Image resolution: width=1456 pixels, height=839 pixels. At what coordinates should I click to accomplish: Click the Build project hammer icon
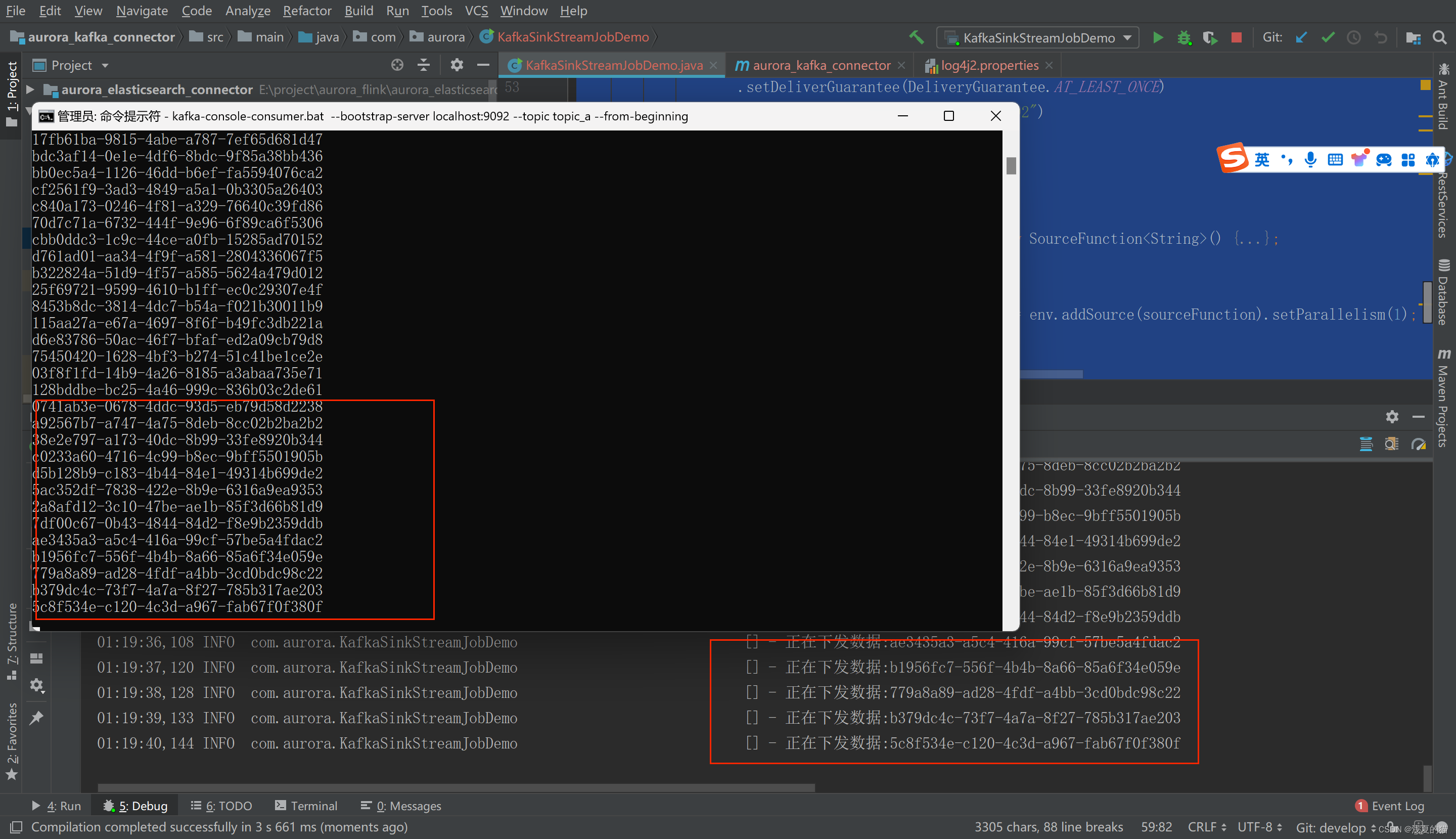(917, 37)
